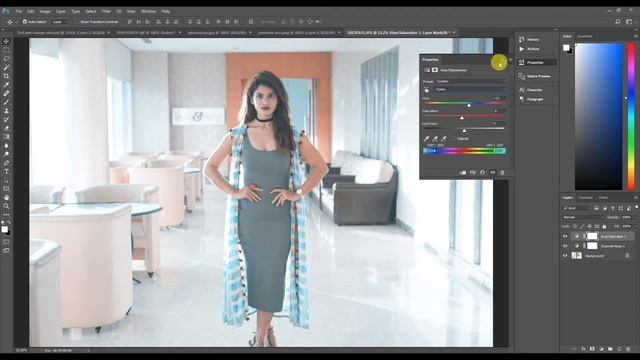Pick the add-to-sample eyedropper in Properties
This screenshot has width=640, height=360.
(x=435, y=139)
